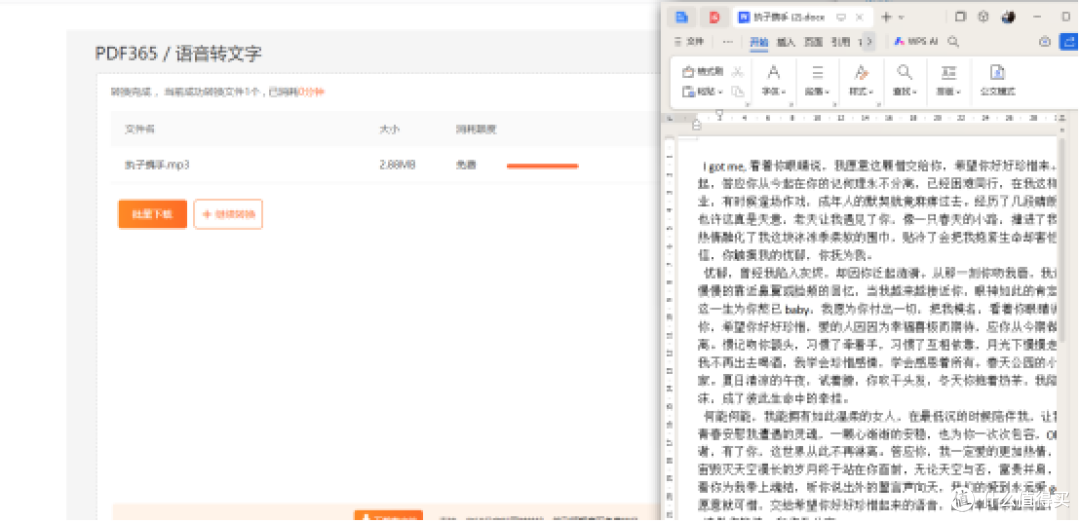1080x522 pixels.
Task: Click the ribbon search magnifier icon
Action: (x=953, y=42)
